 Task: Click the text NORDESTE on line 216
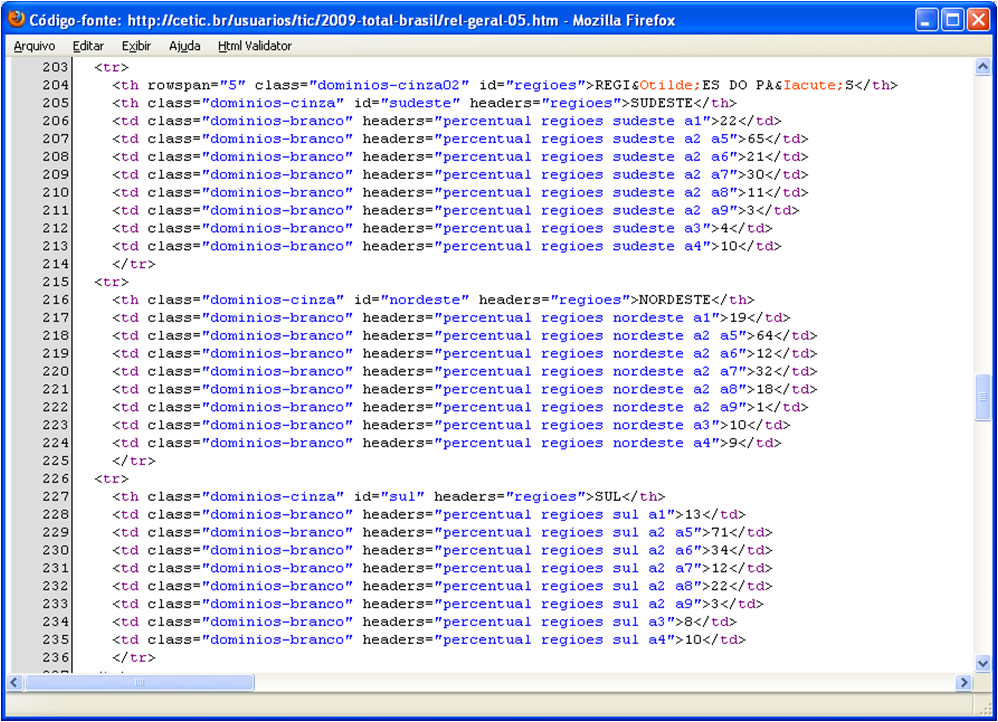coord(675,299)
